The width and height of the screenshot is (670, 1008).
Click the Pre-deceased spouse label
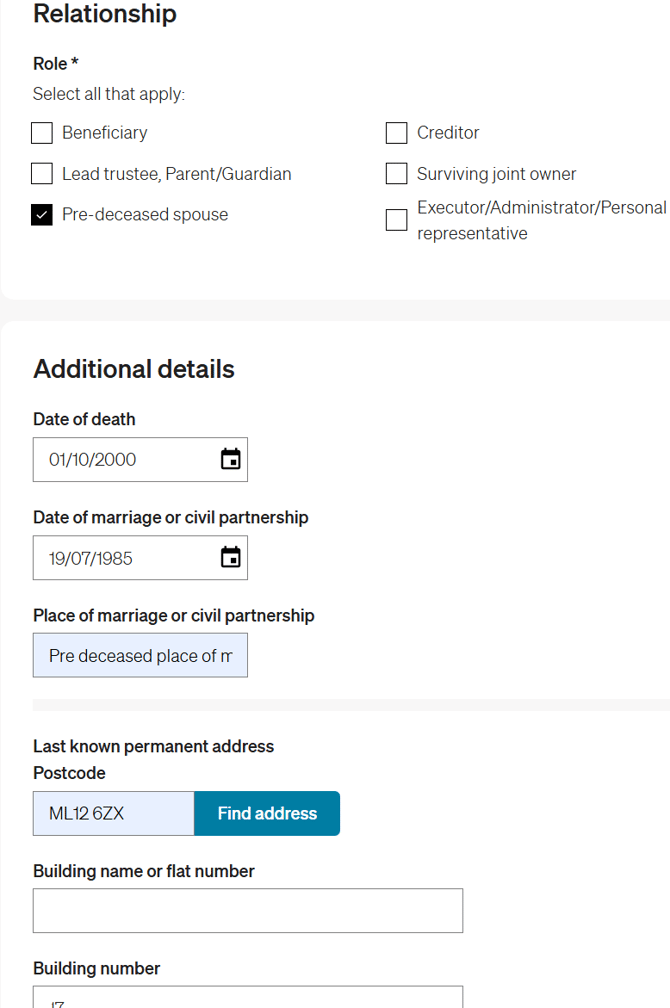pyautogui.click(x=145, y=215)
